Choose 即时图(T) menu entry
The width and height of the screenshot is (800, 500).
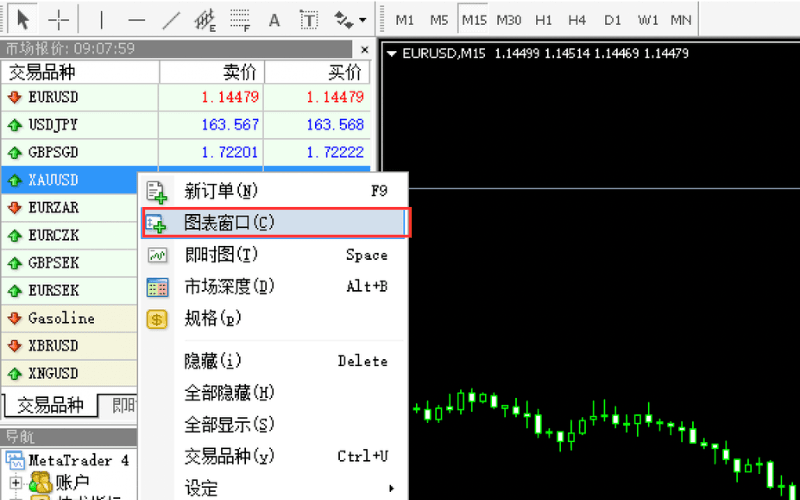point(274,255)
